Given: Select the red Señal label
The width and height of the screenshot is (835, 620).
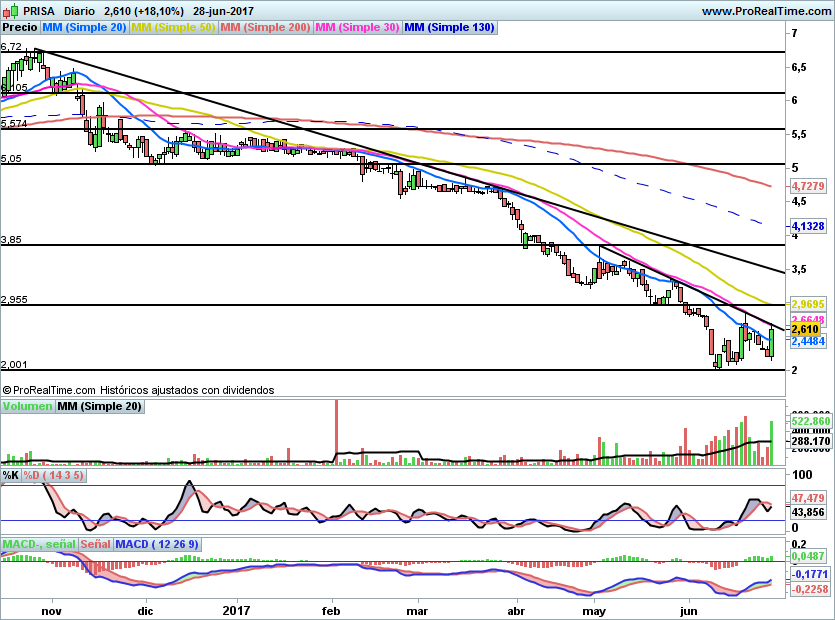Looking at the screenshot, I should [95, 544].
